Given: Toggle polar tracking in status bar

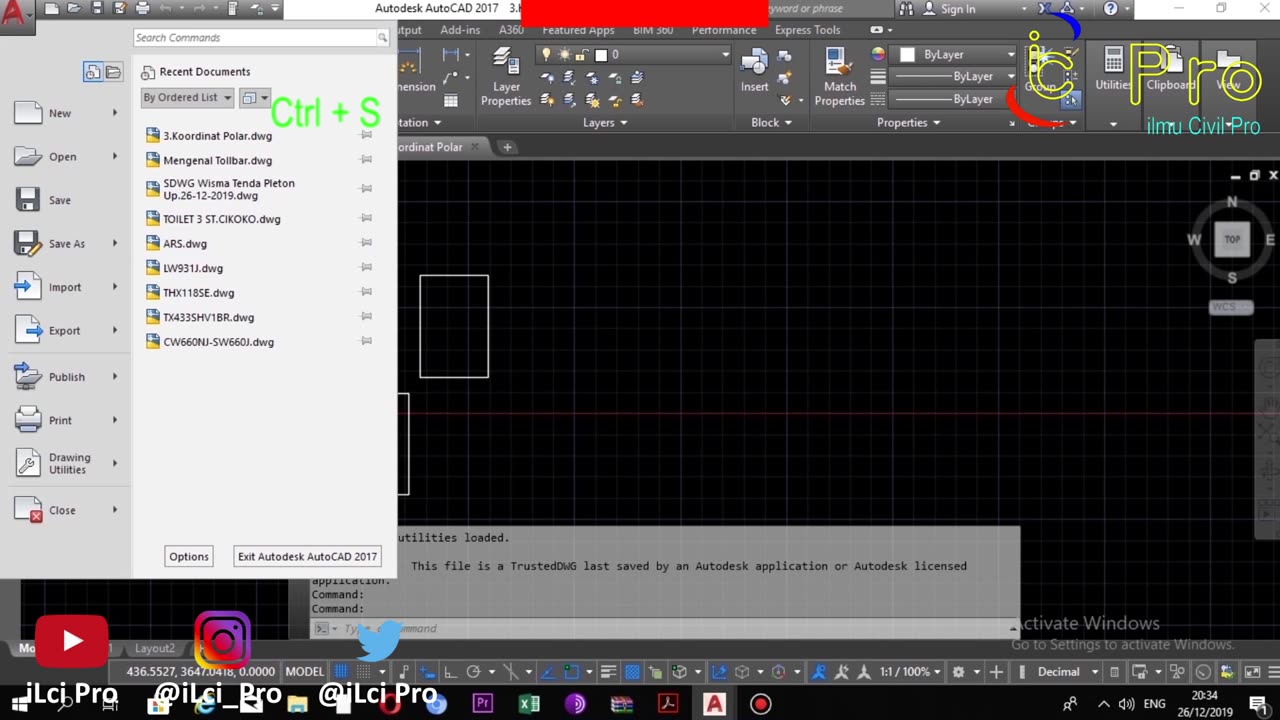Looking at the screenshot, I should click(474, 672).
